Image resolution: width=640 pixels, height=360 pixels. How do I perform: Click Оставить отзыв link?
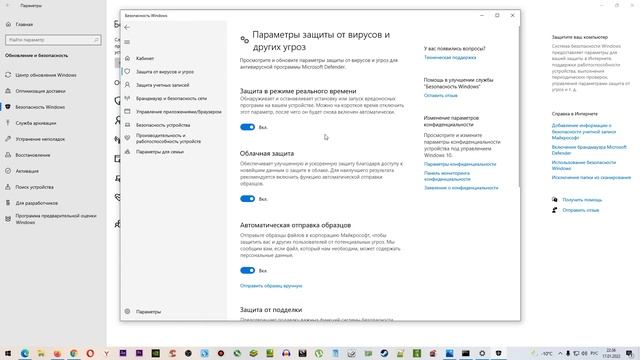point(440,96)
